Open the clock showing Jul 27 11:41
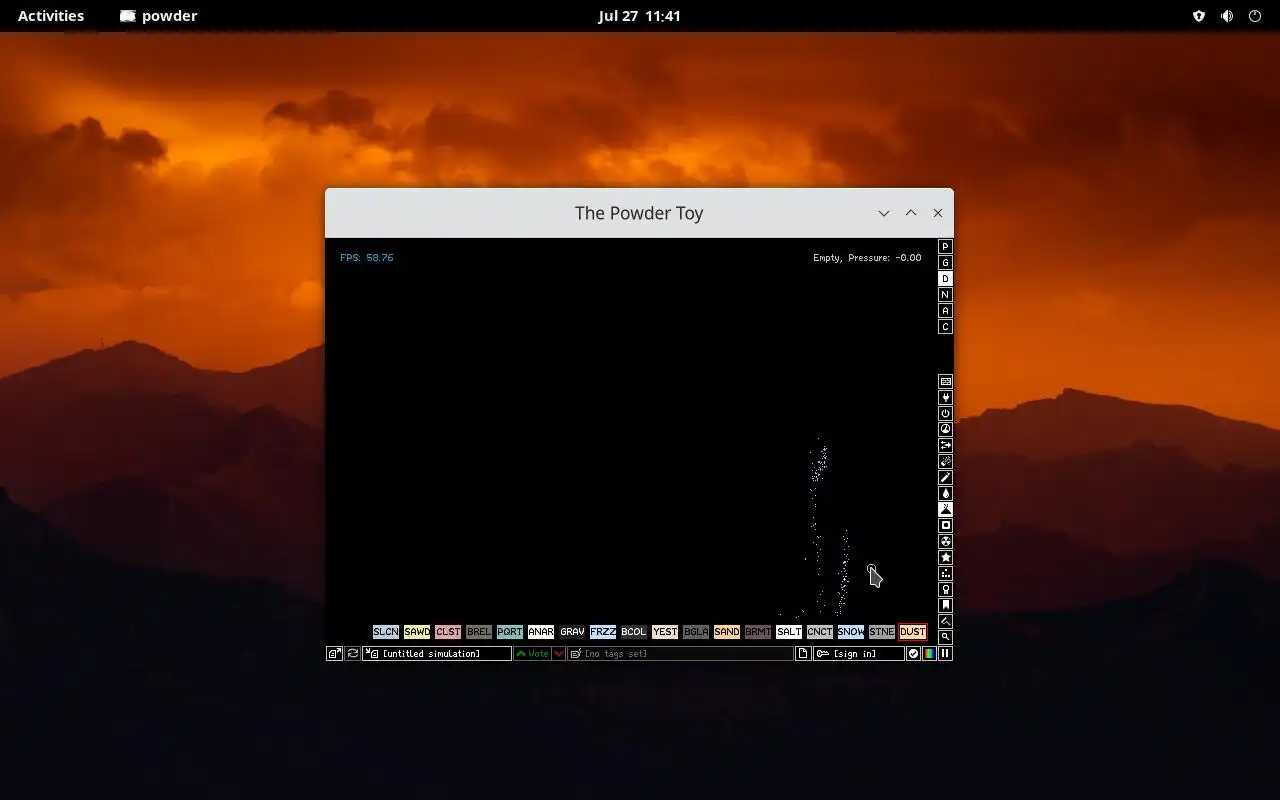Screen dimensions: 1280x800 (x=640, y=16)
